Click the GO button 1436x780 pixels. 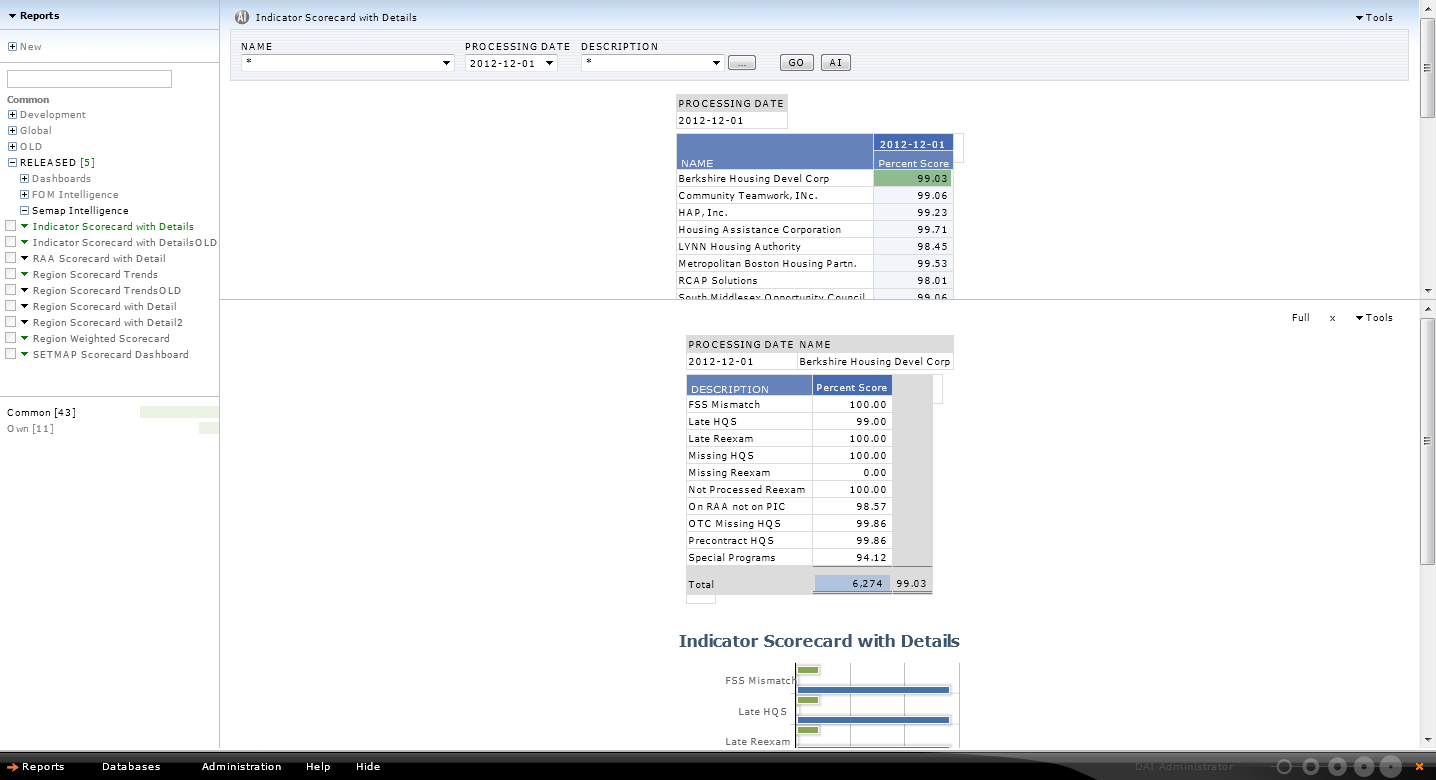pos(796,63)
